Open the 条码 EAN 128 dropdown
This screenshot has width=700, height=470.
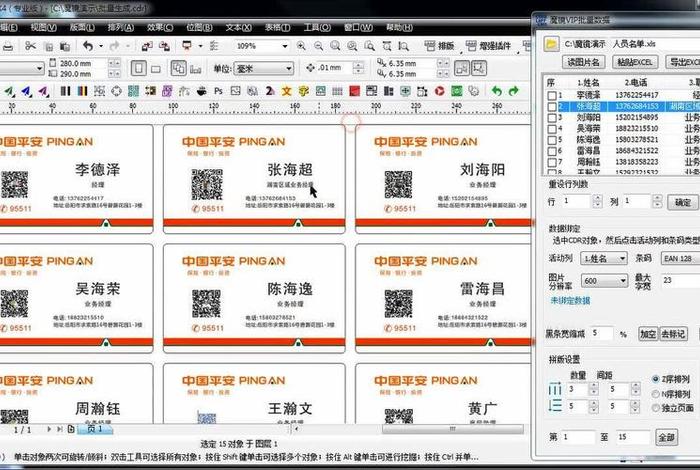(x=680, y=258)
